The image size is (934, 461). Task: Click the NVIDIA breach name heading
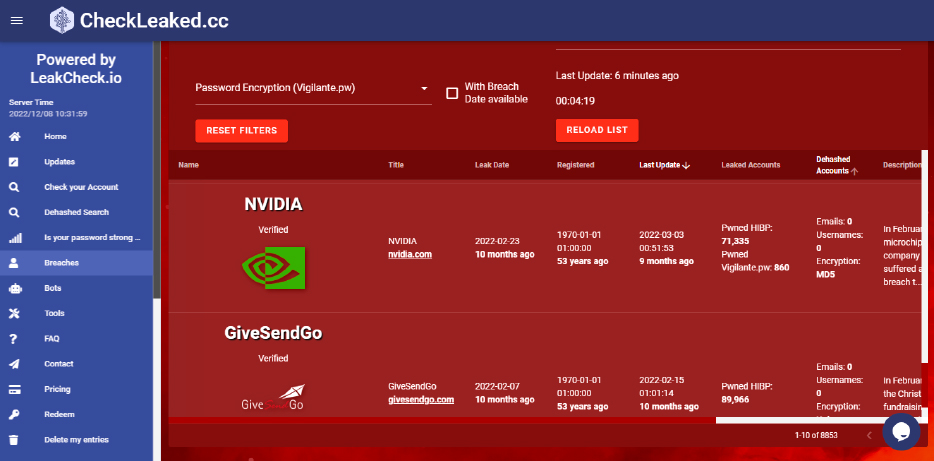click(x=273, y=204)
